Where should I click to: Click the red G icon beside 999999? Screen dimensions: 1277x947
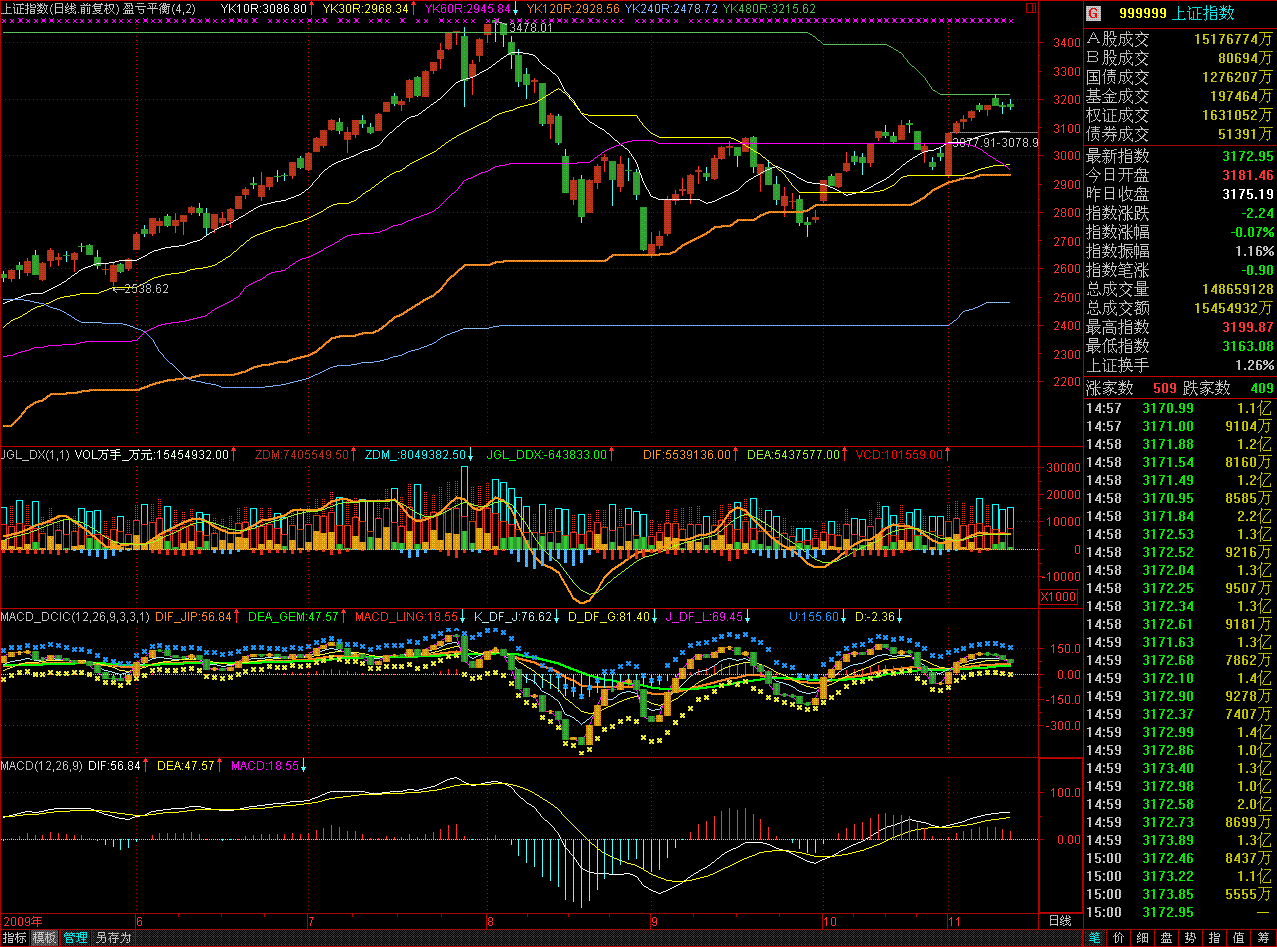tap(1093, 14)
